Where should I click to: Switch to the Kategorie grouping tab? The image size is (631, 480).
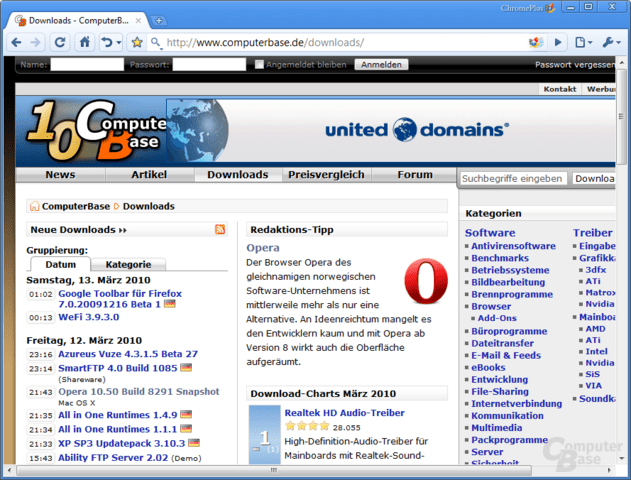coord(128,264)
